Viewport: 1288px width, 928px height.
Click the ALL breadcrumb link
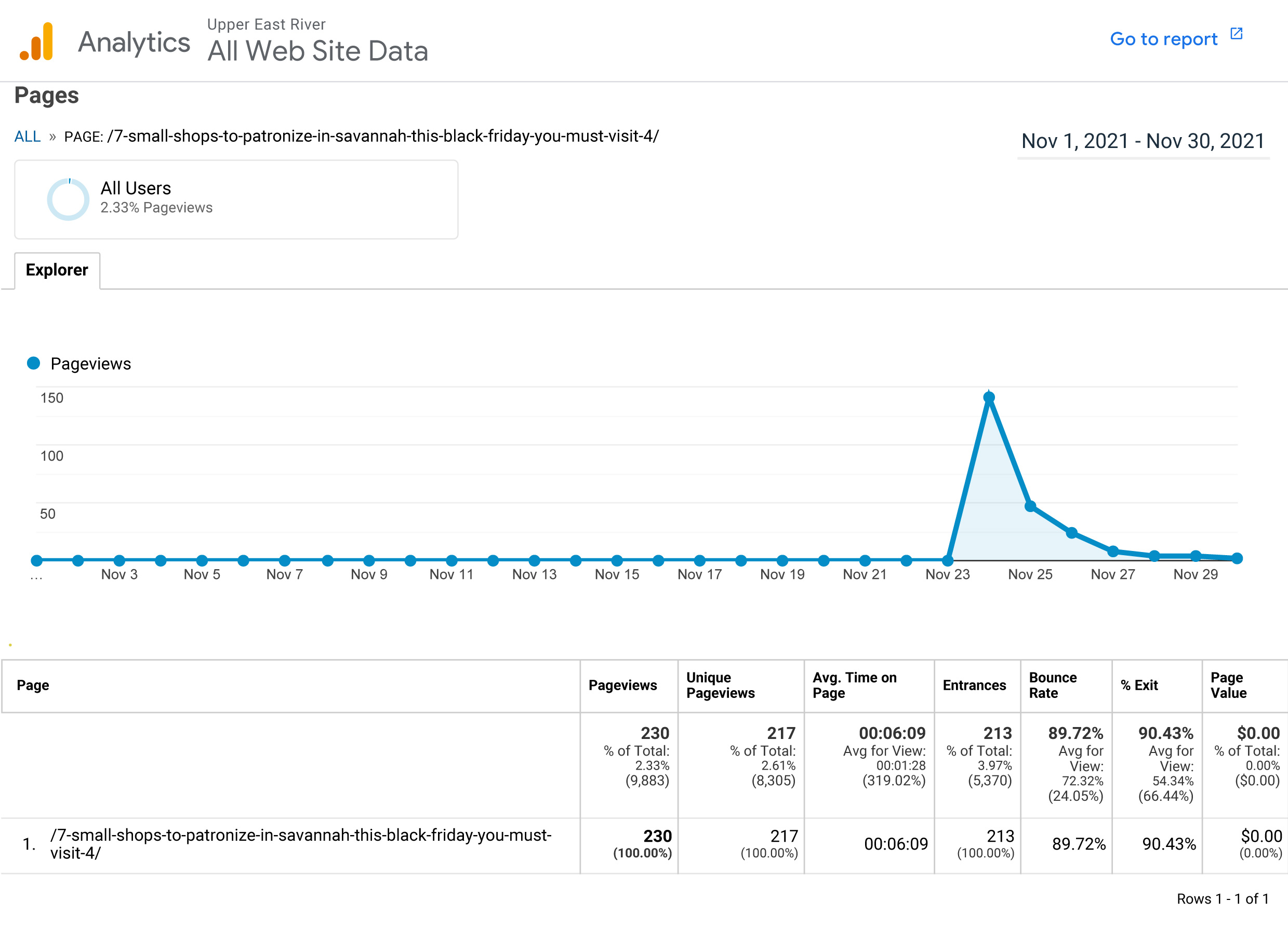pos(27,137)
